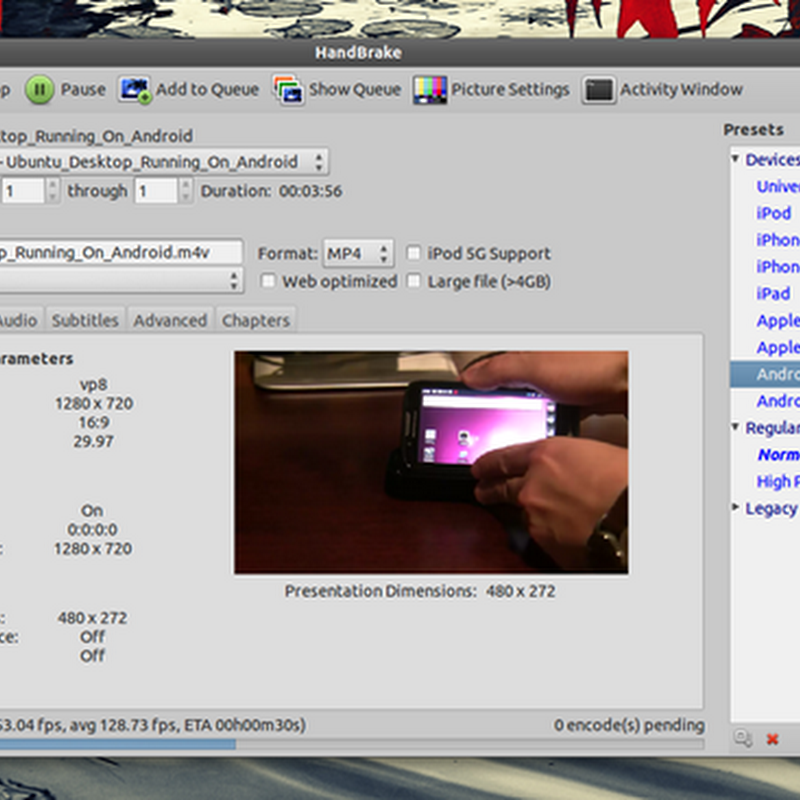The width and height of the screenshot is (800, 800).
Task: Select the second Android preset below highlighted
Action: click(778, 401)
